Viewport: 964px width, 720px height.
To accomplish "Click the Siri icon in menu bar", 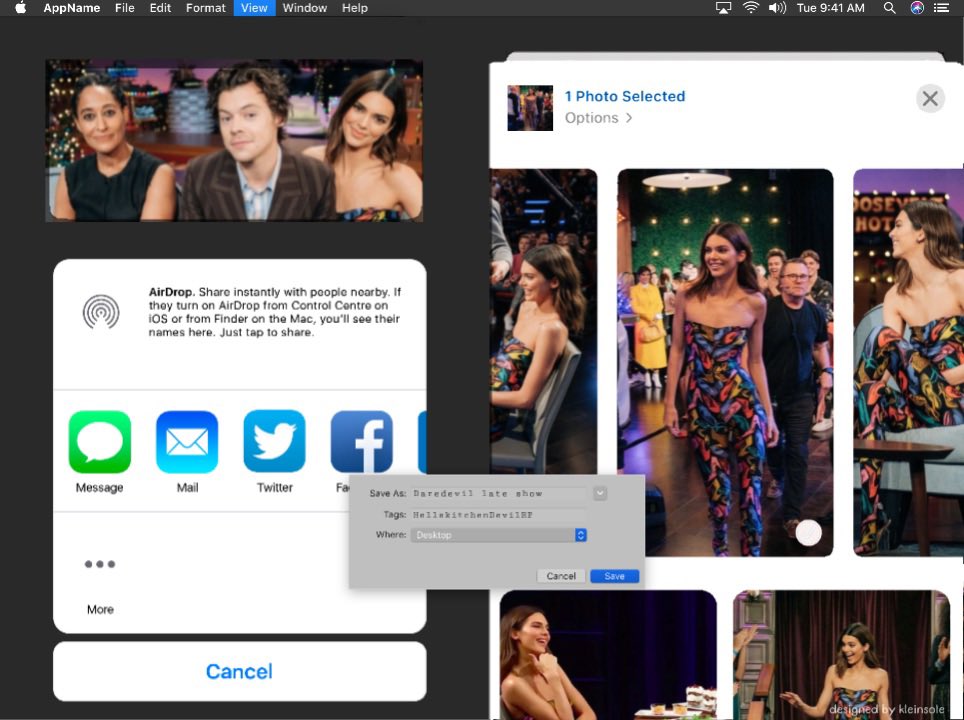I will click(x=917, y=8).
